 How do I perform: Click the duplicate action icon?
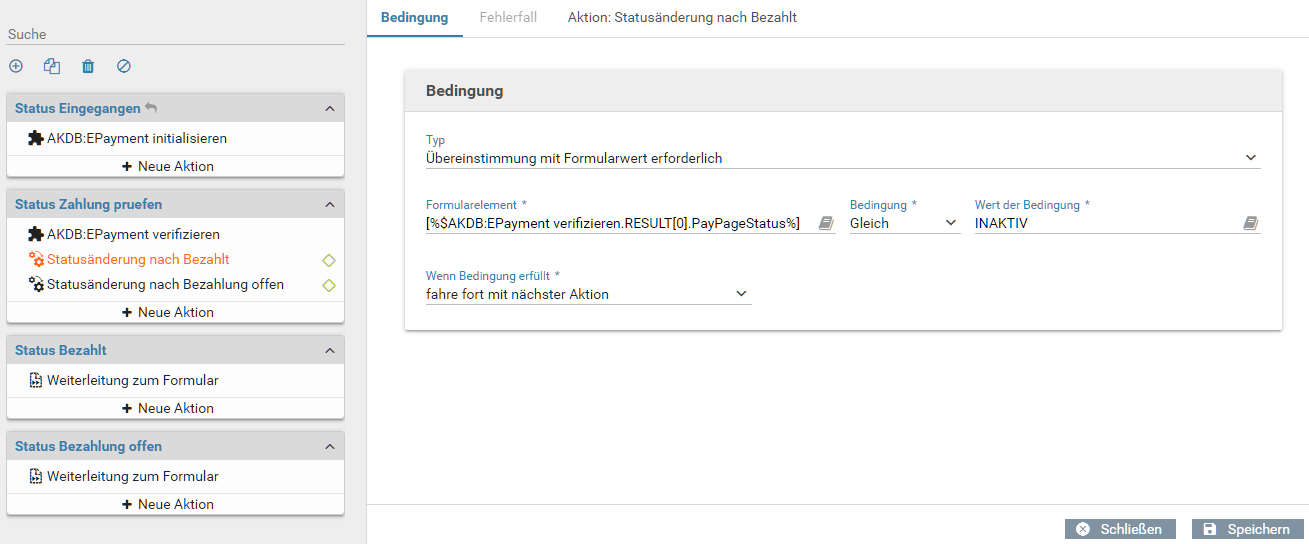[52, 66]
